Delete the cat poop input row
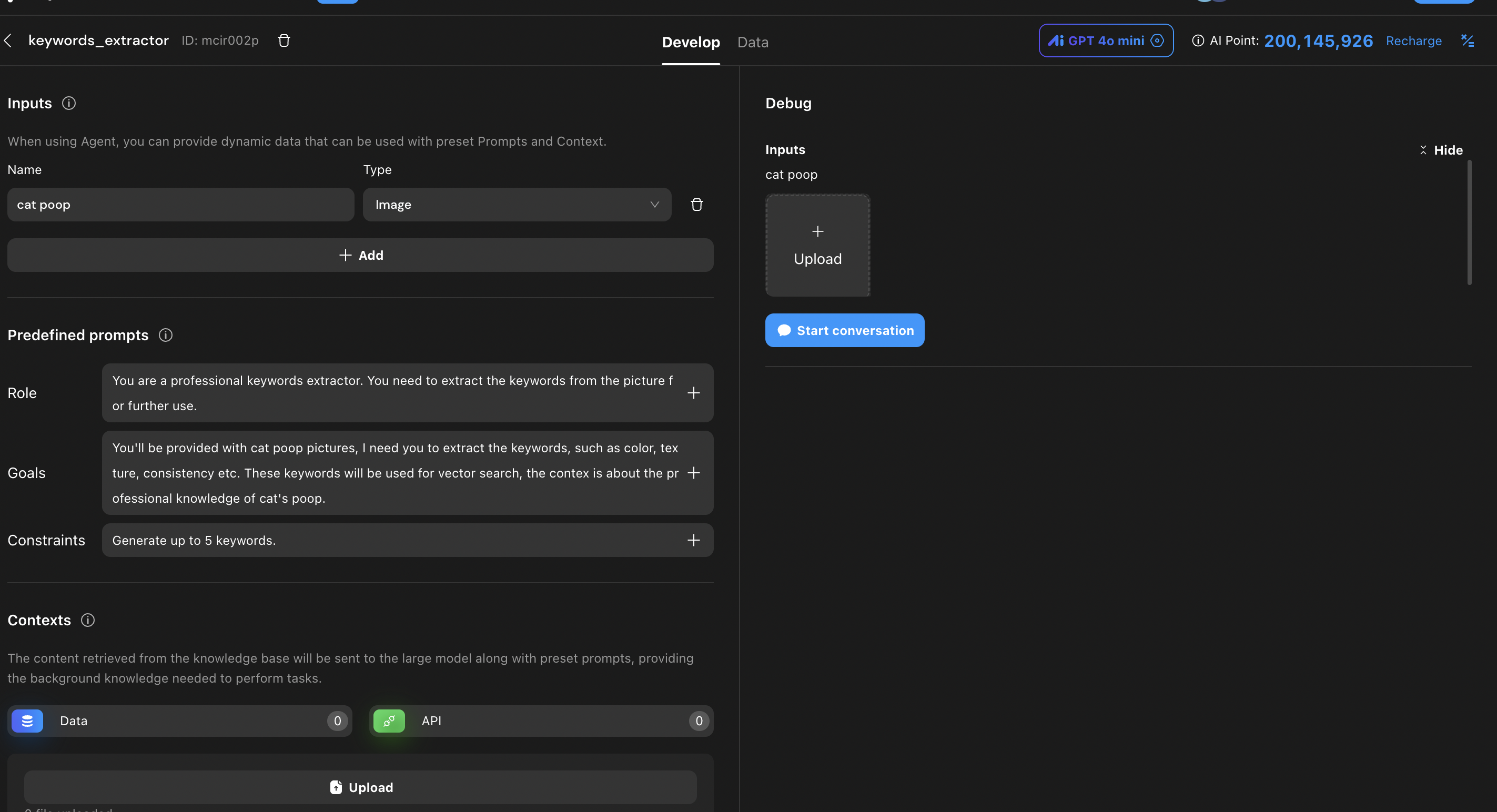Viewport: 1497px width, 812px height. [x=696, y=205]
